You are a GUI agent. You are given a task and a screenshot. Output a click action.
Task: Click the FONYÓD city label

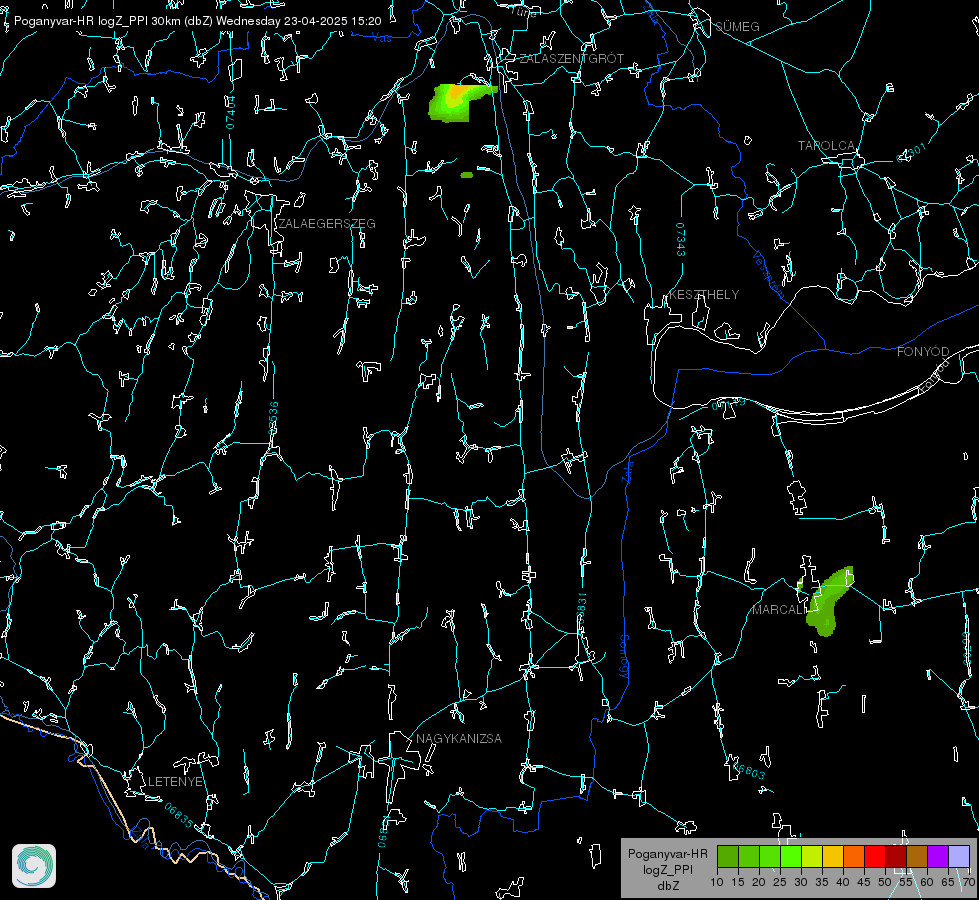point(923,352)
